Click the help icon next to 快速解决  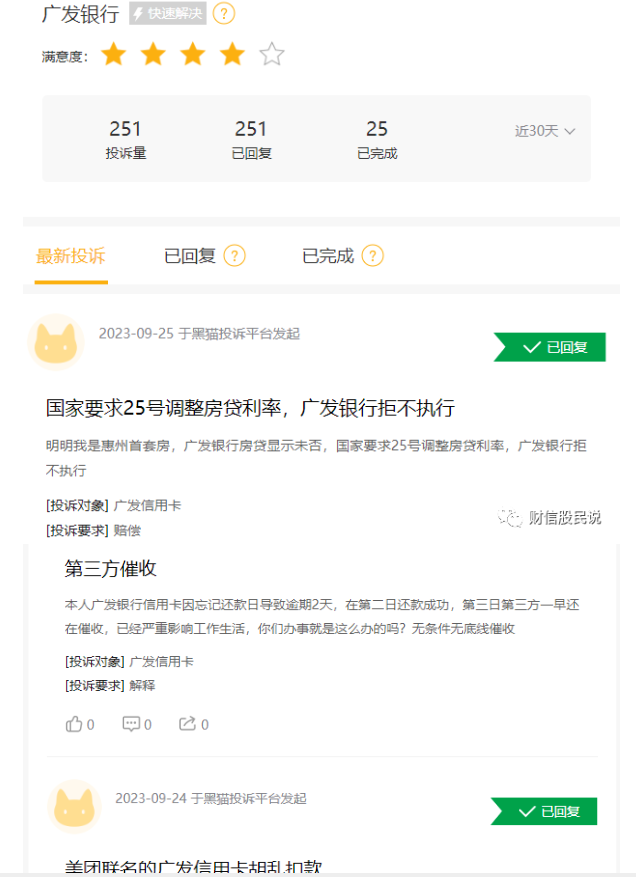(x=224, y=13)
